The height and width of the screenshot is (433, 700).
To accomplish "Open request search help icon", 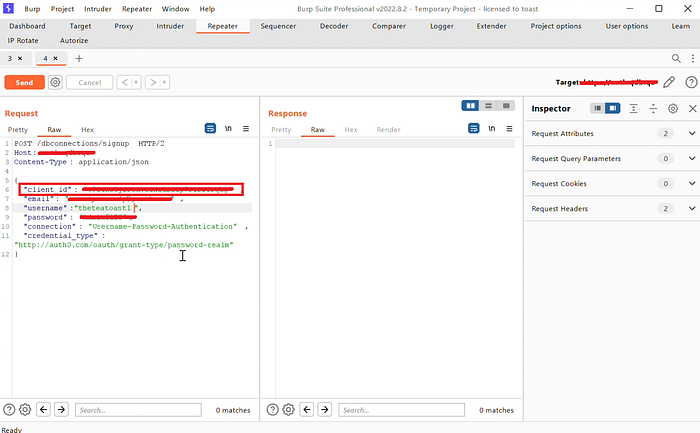I will (9, 410).
